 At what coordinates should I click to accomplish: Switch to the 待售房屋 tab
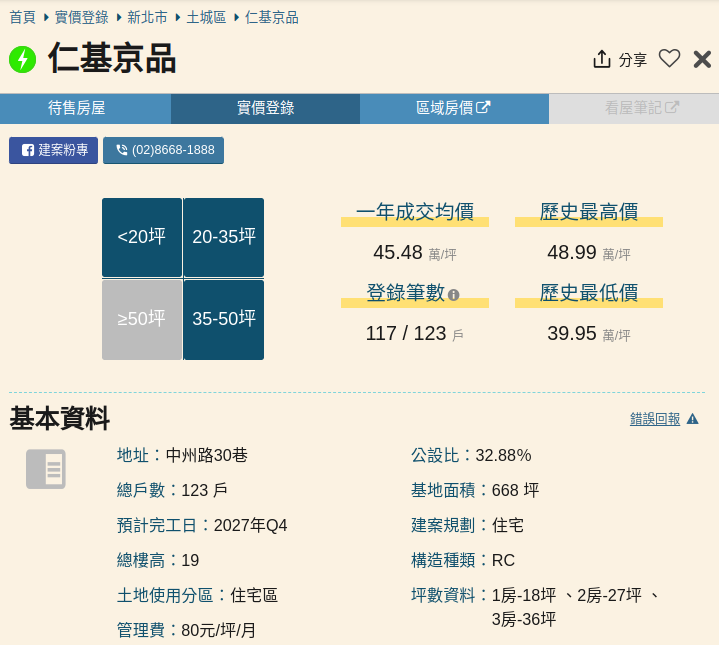(86, 108)
